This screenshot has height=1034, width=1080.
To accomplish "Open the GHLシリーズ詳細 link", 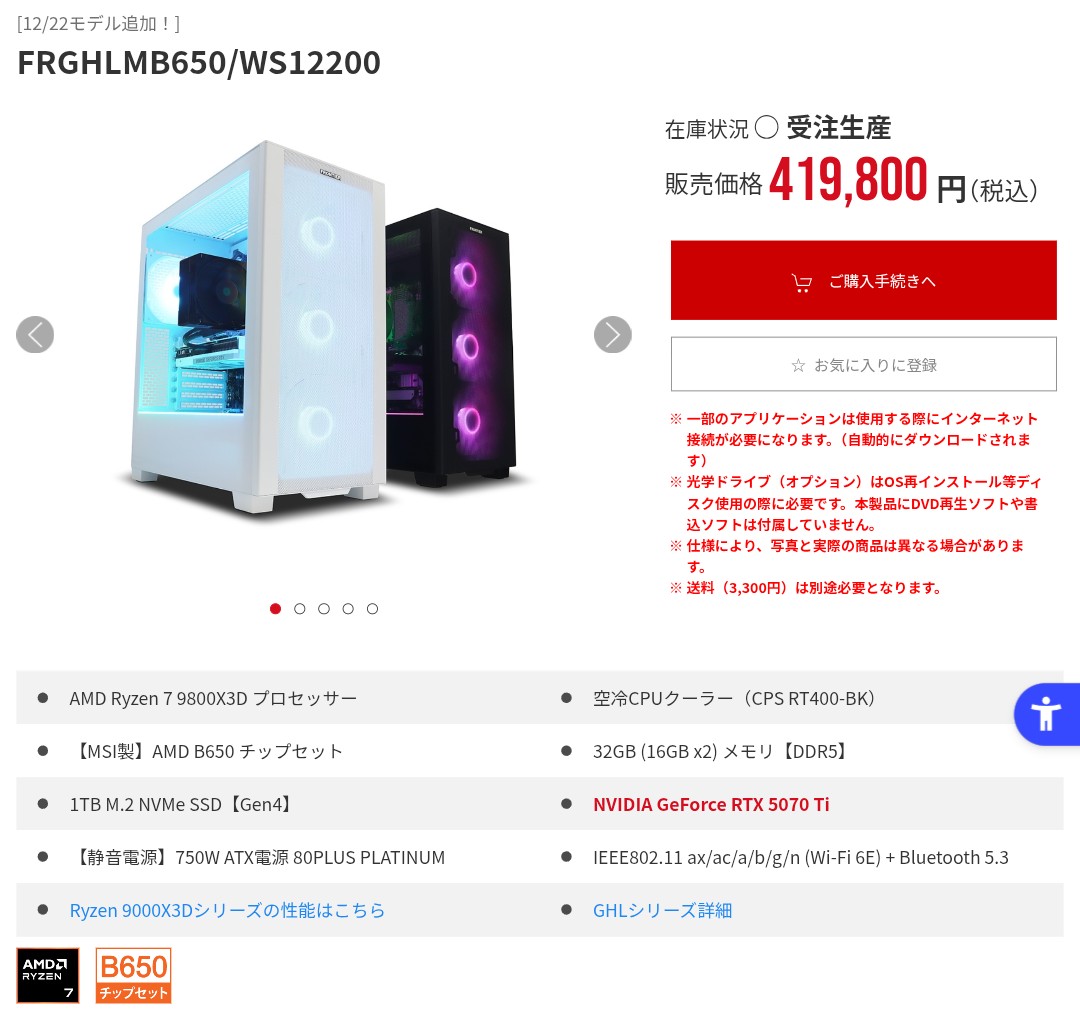I will 663,910.
